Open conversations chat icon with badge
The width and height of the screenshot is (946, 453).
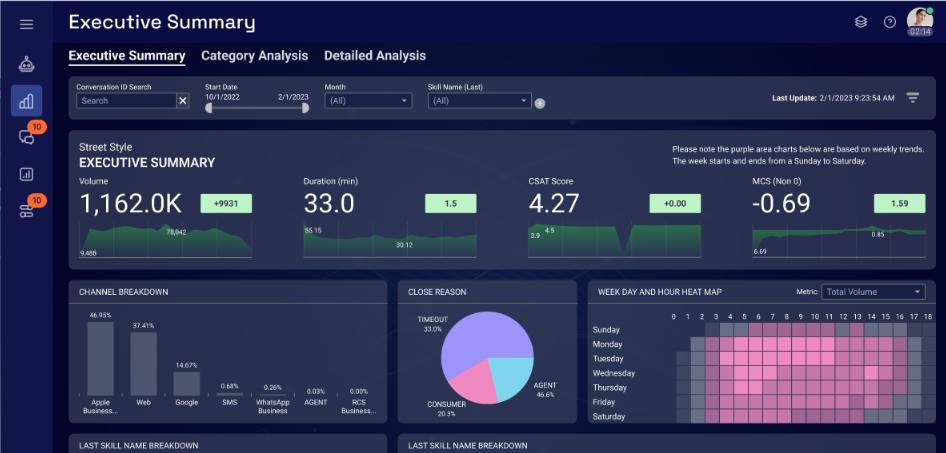point(26,137)
